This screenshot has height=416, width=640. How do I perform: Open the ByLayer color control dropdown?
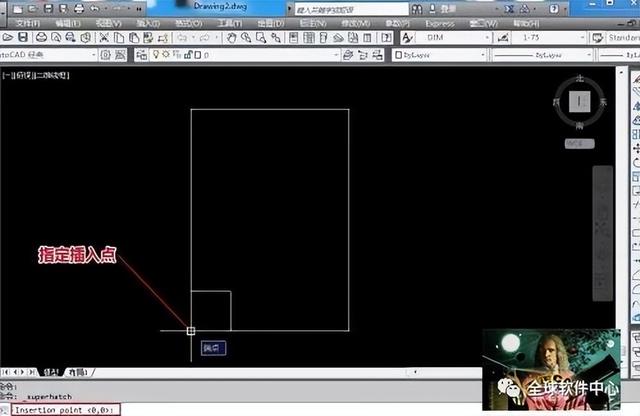point(482,55)
